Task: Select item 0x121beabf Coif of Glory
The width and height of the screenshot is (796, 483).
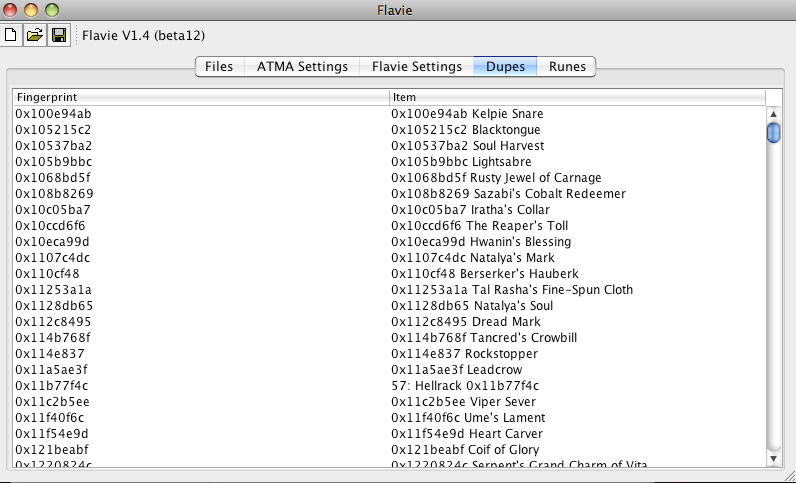Action: click(465, 450)
